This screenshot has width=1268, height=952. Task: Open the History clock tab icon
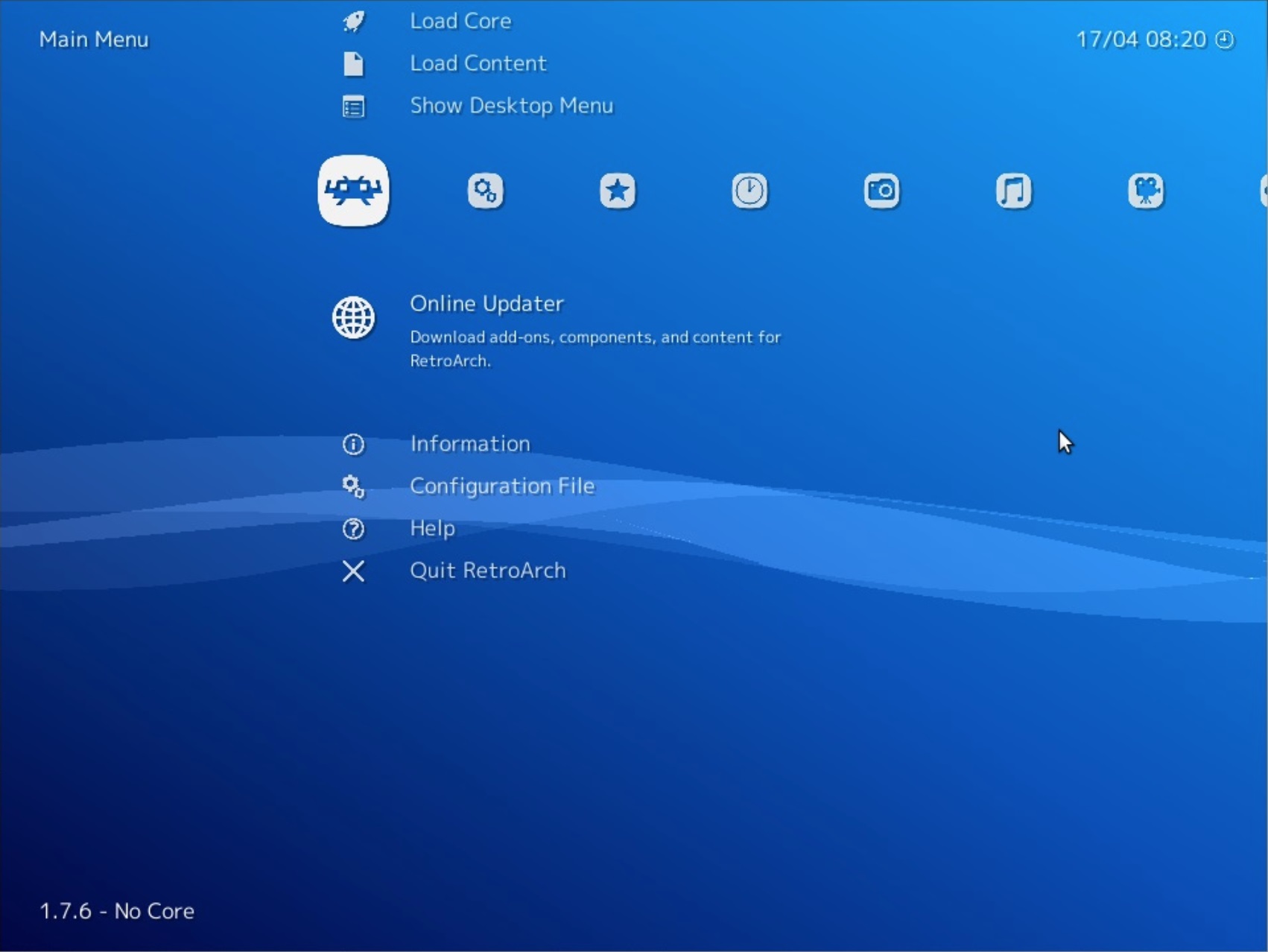(x=749, y=191)
